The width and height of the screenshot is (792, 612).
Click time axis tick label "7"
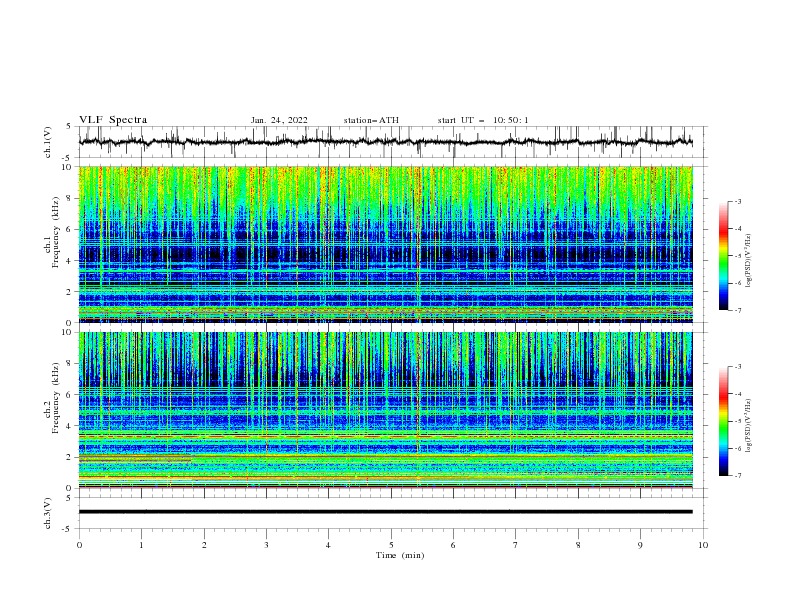click(516, 545)
